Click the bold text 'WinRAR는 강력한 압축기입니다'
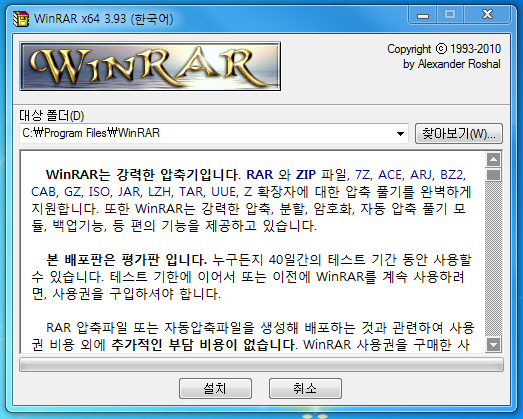Screen dimensions: 523x419 (142, 174)
